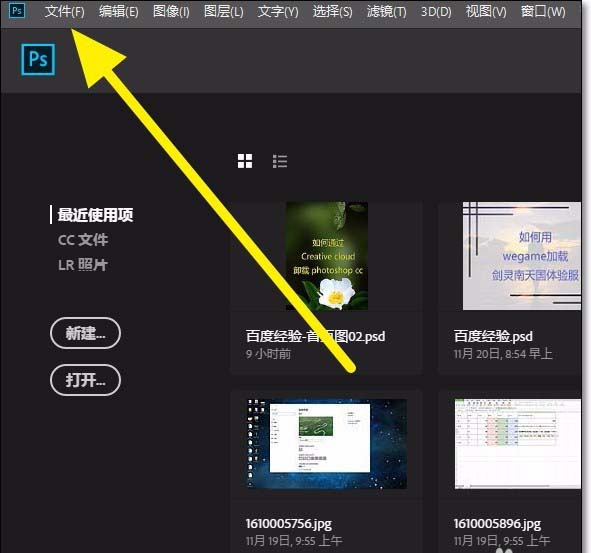Open the 文字(Y) menu
591x553 pixels.
[278, 12]
